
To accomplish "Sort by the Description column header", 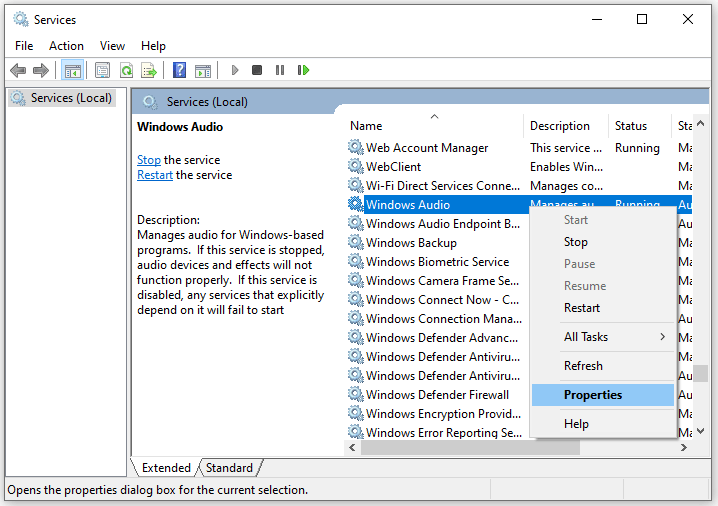I will pos(566,126).
